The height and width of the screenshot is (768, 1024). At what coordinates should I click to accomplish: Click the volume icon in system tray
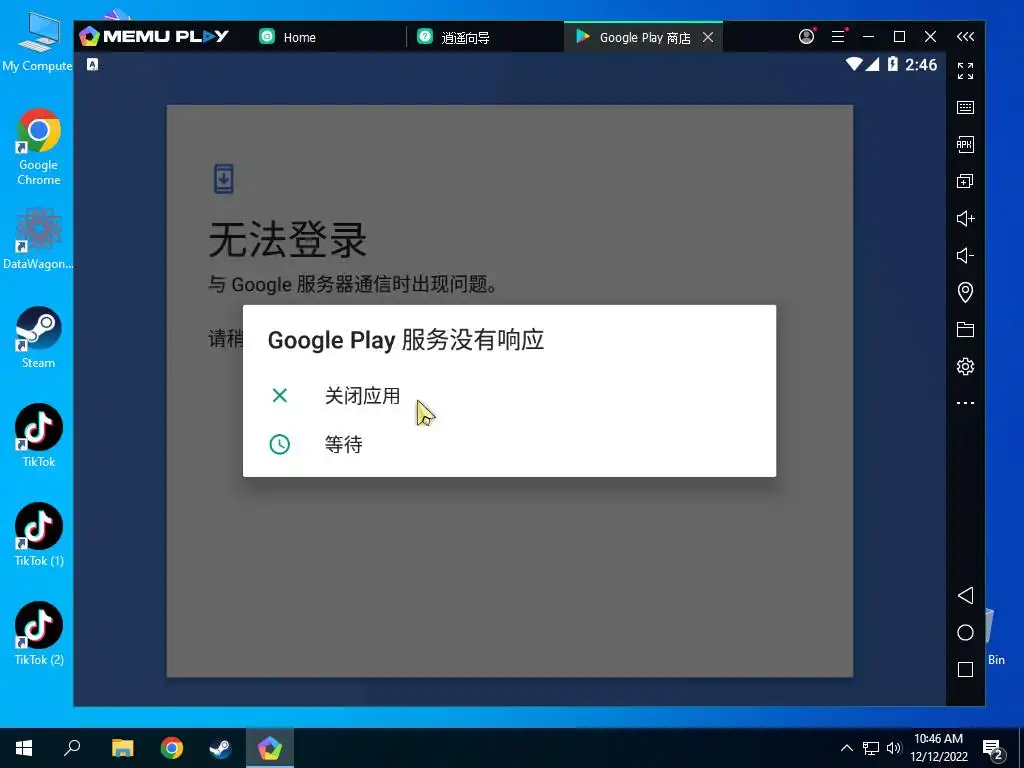point(894,748)
